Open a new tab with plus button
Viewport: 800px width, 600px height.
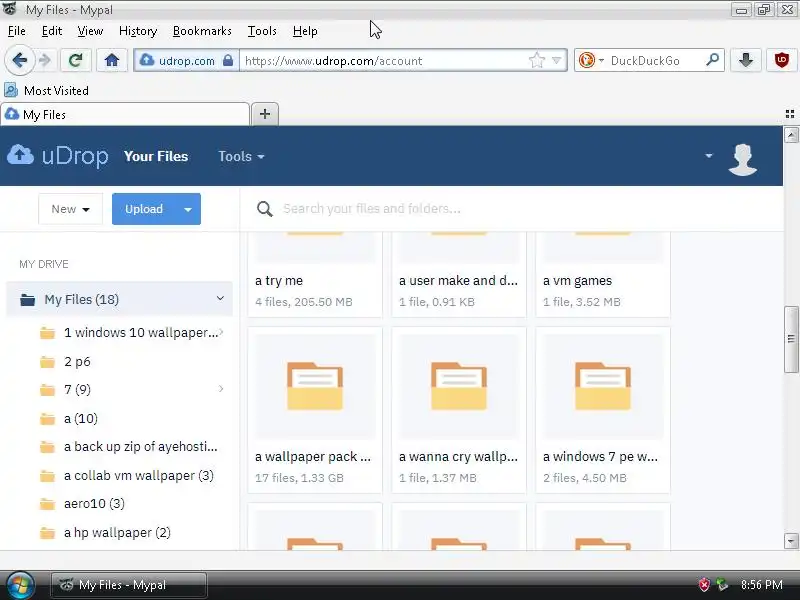coord(265,114)
